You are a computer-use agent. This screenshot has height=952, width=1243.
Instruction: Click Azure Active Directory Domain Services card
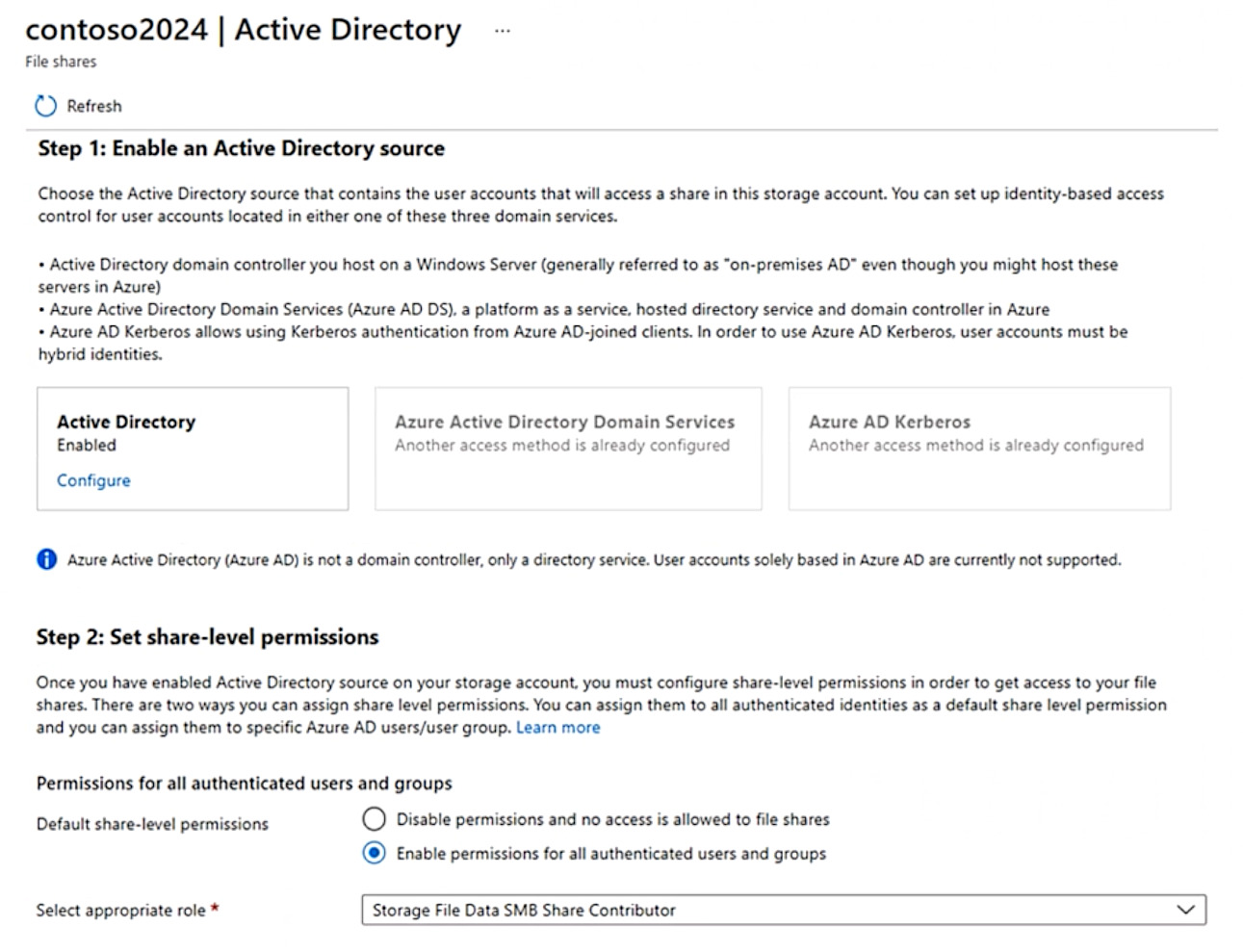(568, 449)
